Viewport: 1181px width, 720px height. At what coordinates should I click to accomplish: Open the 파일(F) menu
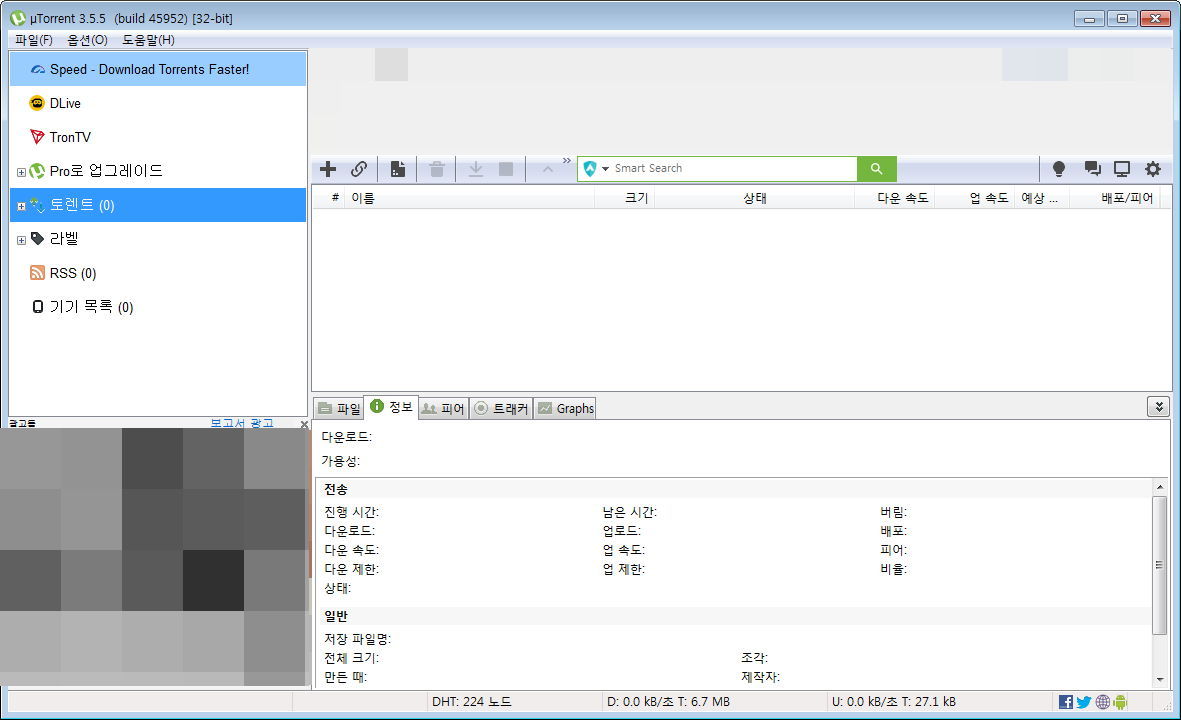pyautogui.click(x=34, y=40)
